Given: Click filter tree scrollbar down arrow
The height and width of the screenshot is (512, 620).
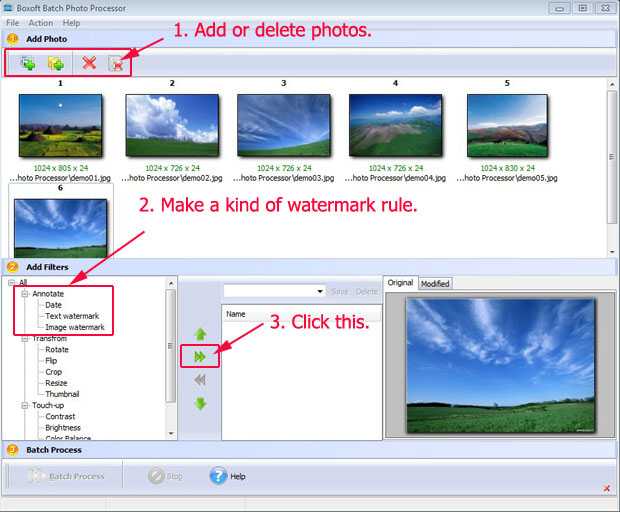Looking at the screenshot, I should click(171, 433).
